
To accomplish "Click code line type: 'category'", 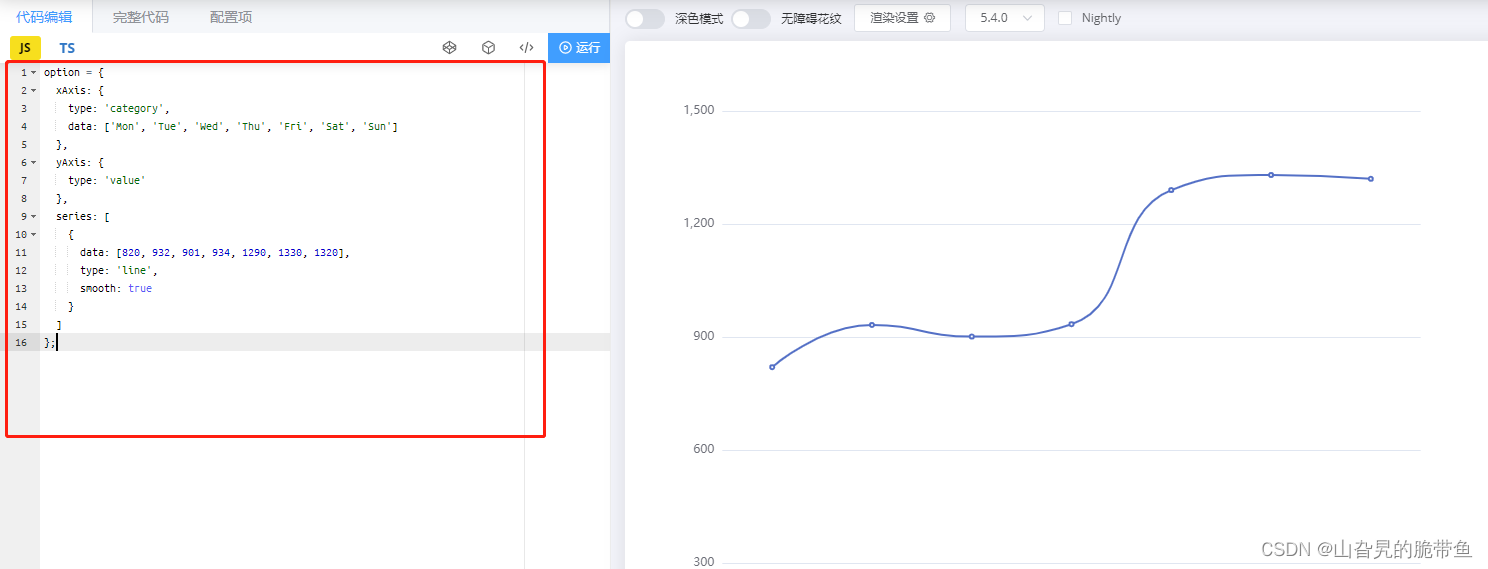I will 119,108.
